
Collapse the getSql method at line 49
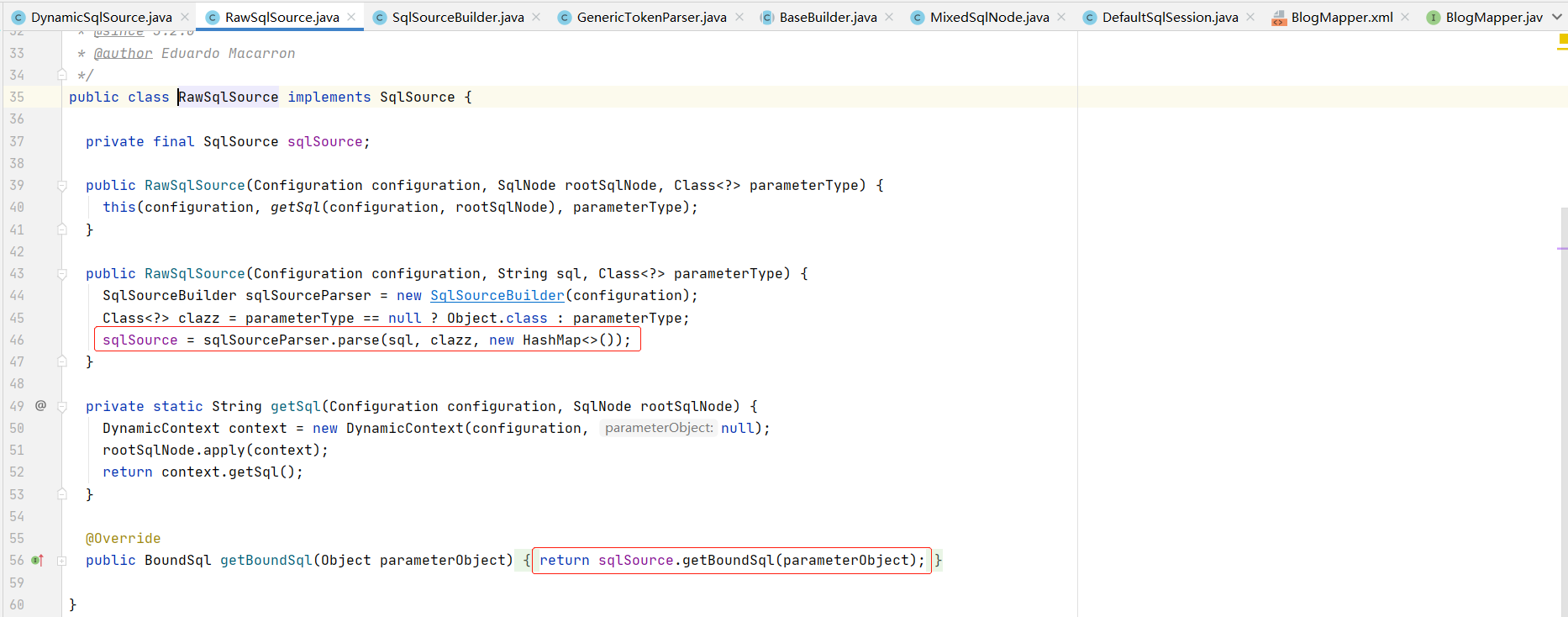62,406
